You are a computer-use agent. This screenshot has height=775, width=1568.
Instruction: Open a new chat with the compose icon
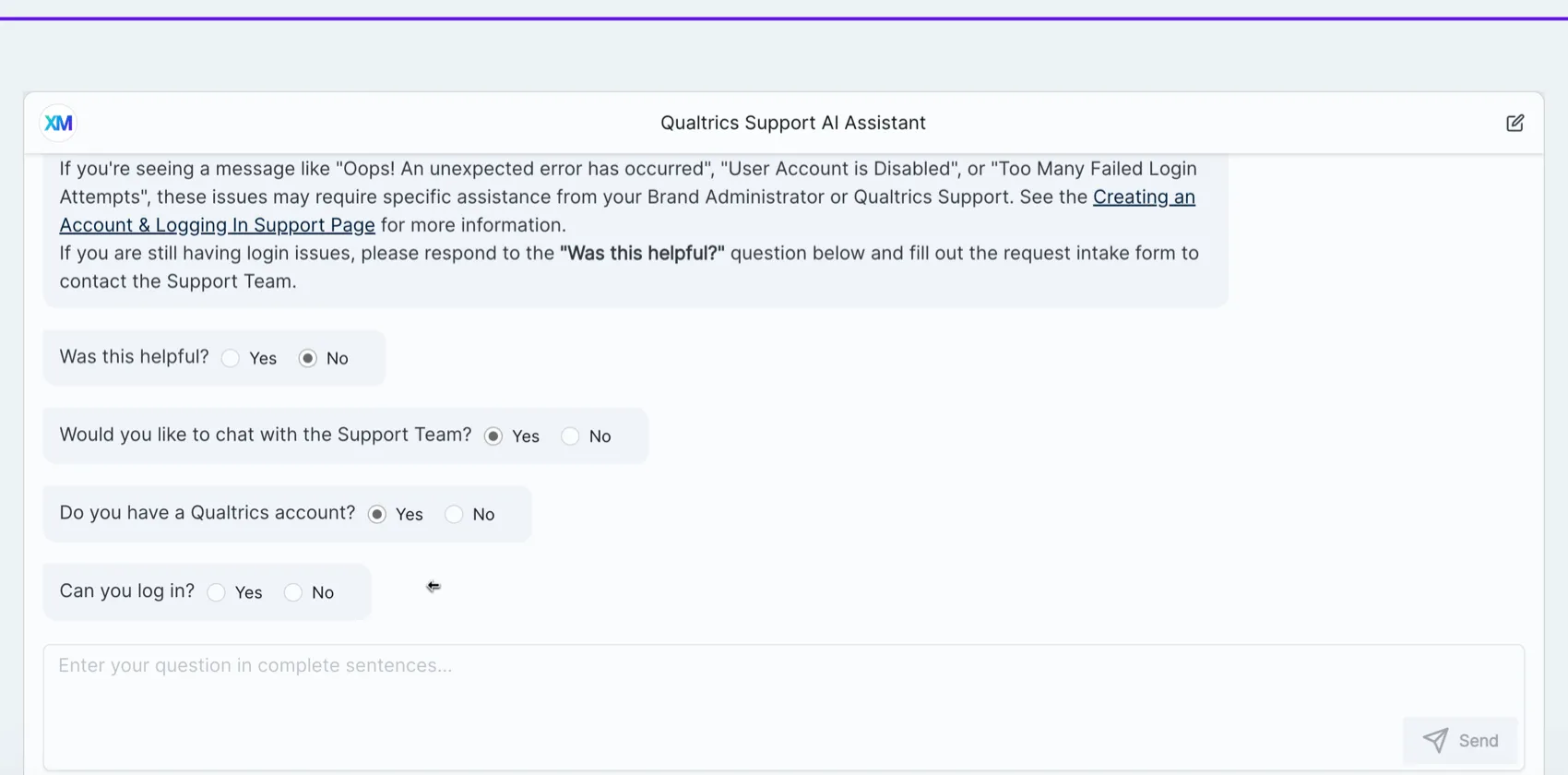1515,122
